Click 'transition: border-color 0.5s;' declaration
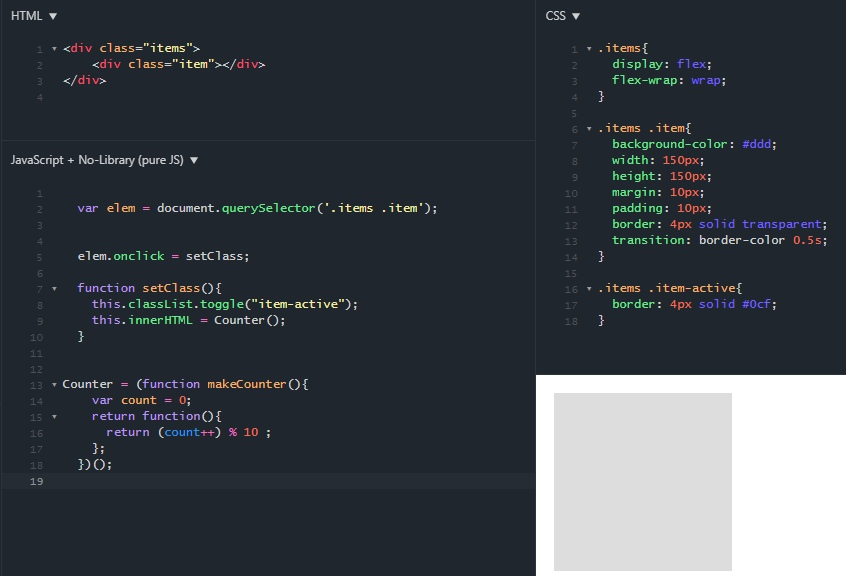The height and width of the screenshot is (576, 846). click(719, 240)
